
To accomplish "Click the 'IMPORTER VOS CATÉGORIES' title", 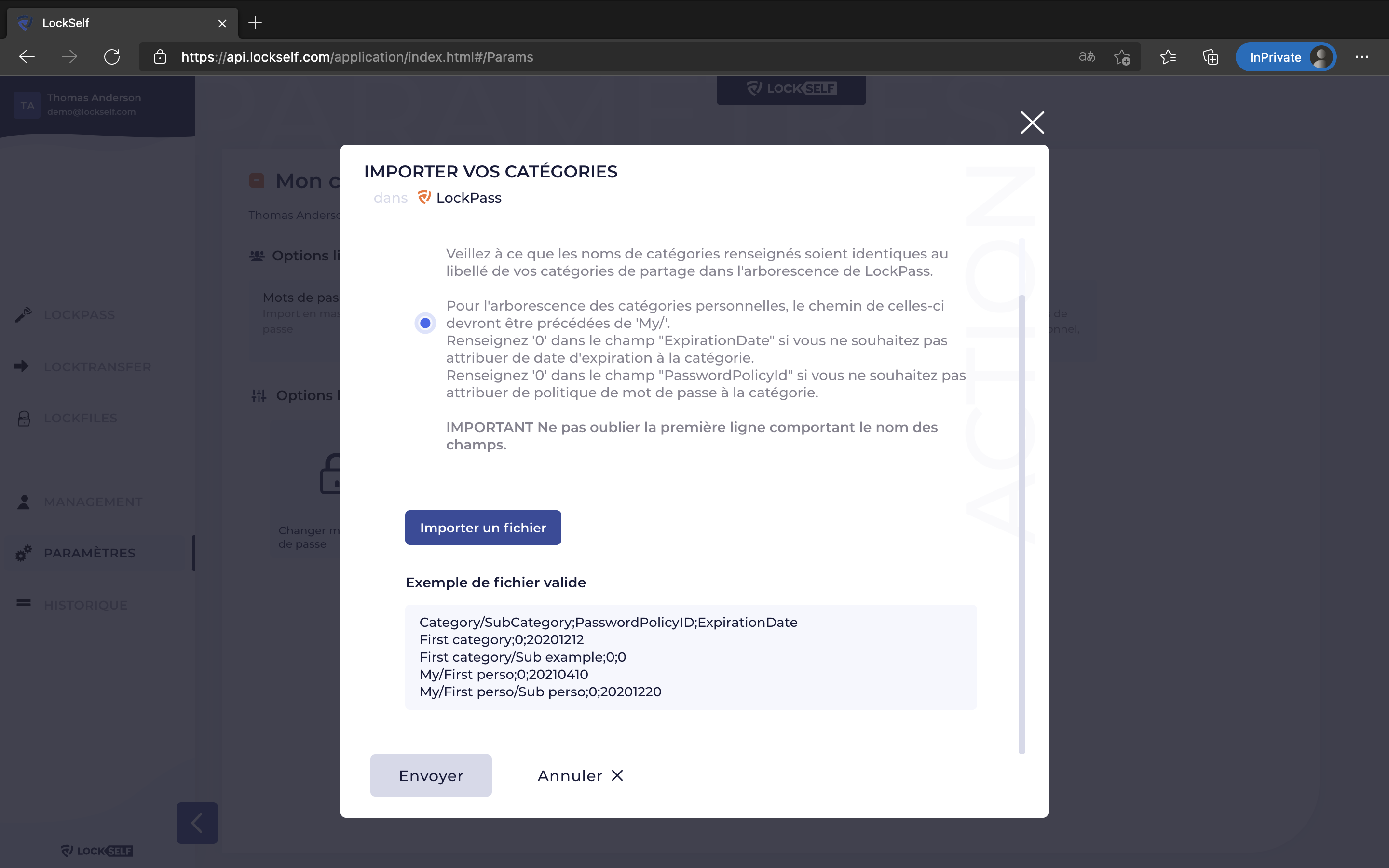I will pos(490,171).
